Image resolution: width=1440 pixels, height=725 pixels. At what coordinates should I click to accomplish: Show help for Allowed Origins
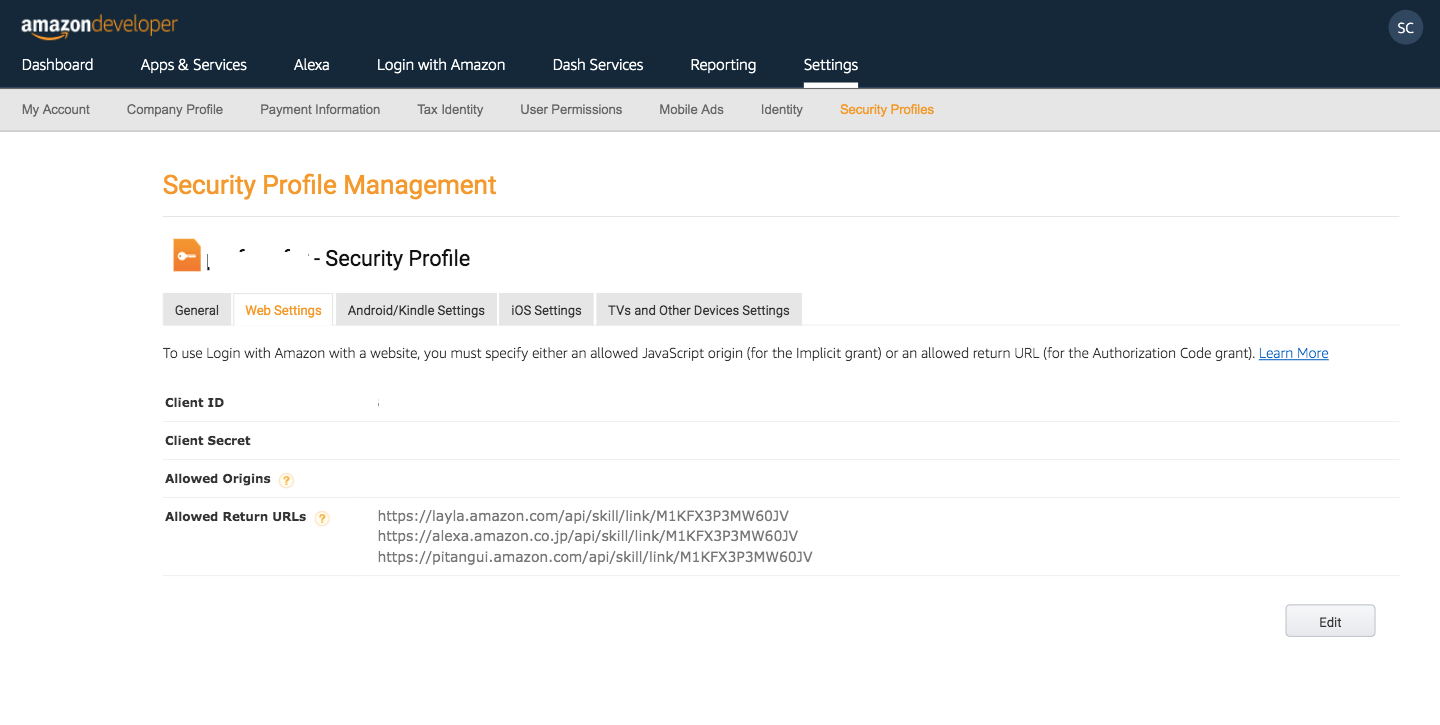pos(286,480)
